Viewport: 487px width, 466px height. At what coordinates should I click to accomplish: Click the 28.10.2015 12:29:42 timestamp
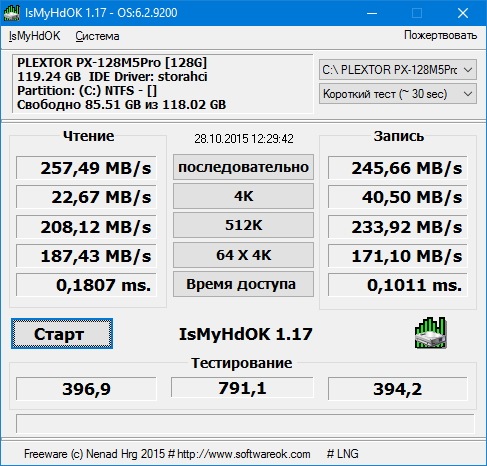pos(244,139)
